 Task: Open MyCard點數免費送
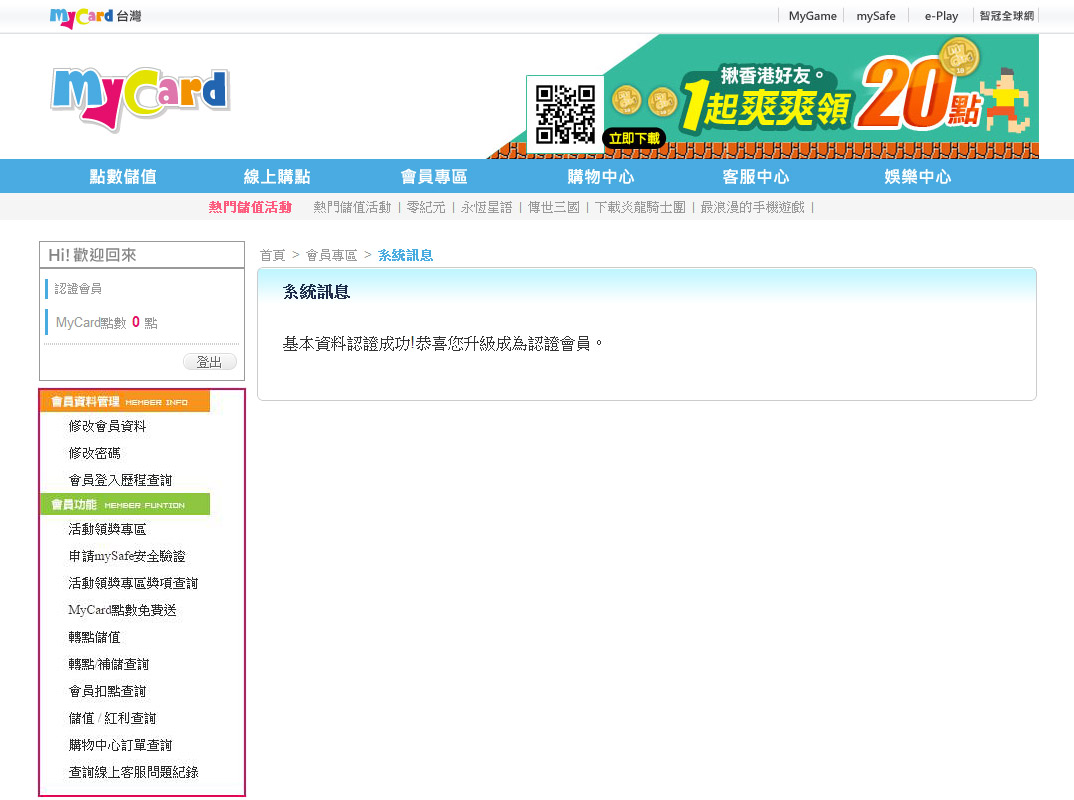123,610
